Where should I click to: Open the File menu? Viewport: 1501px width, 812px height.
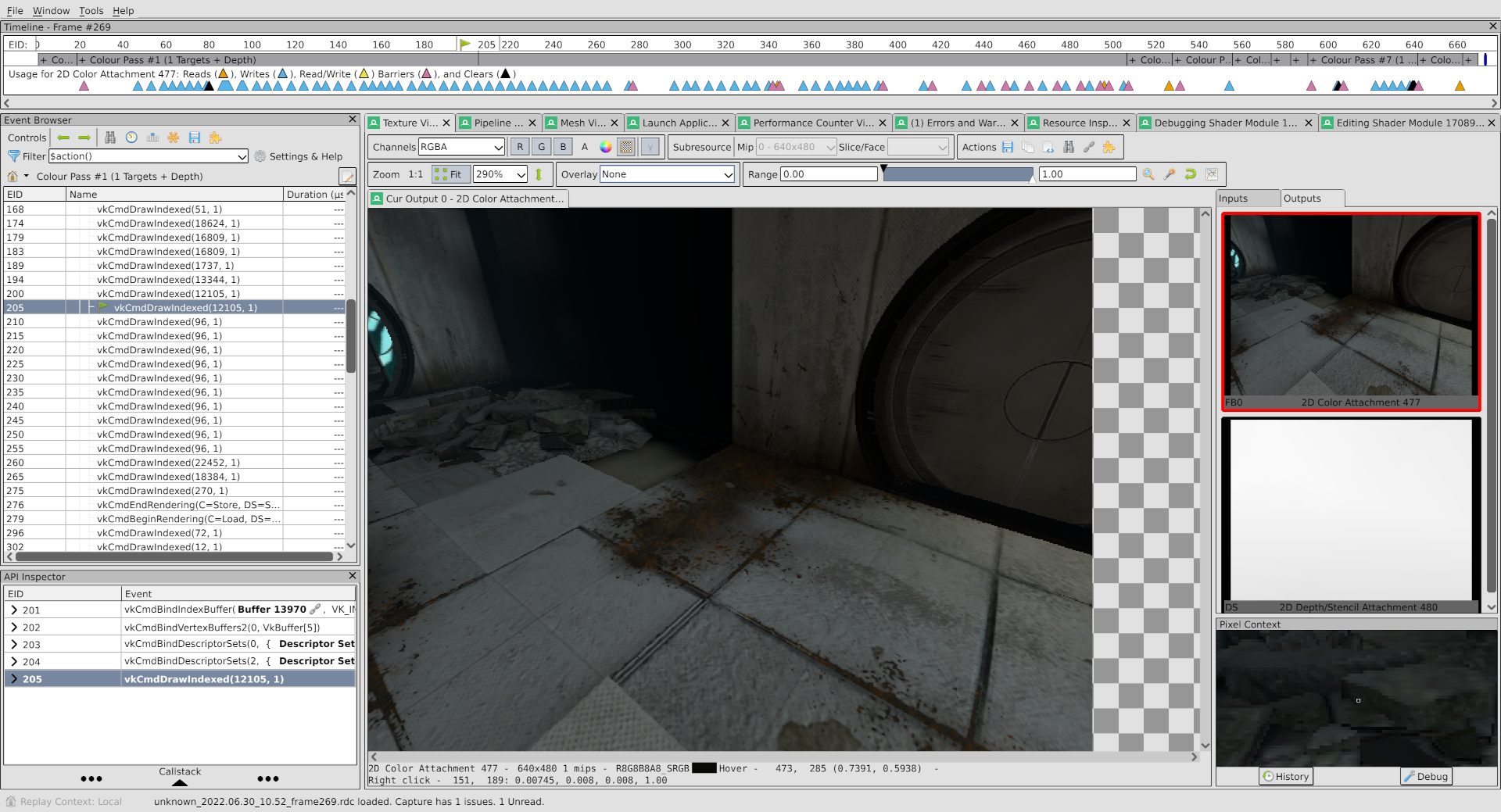15,10
